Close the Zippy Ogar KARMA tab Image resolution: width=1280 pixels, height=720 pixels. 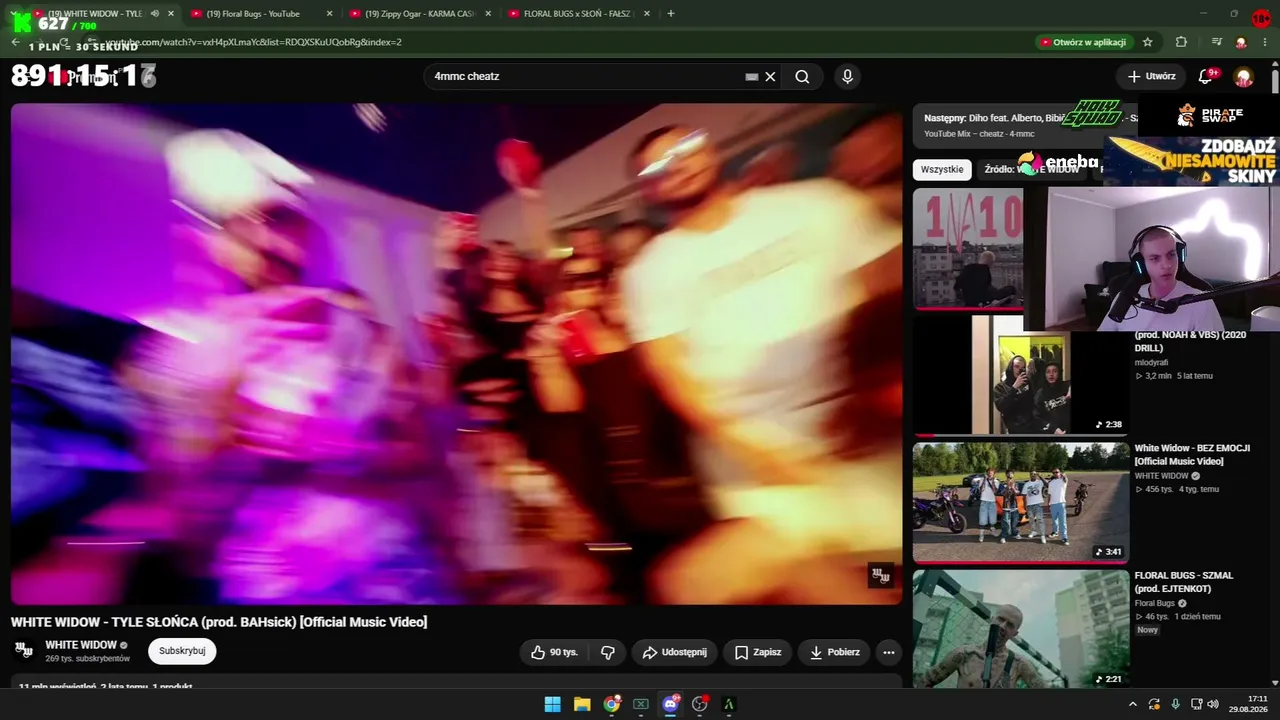(488, 14)
